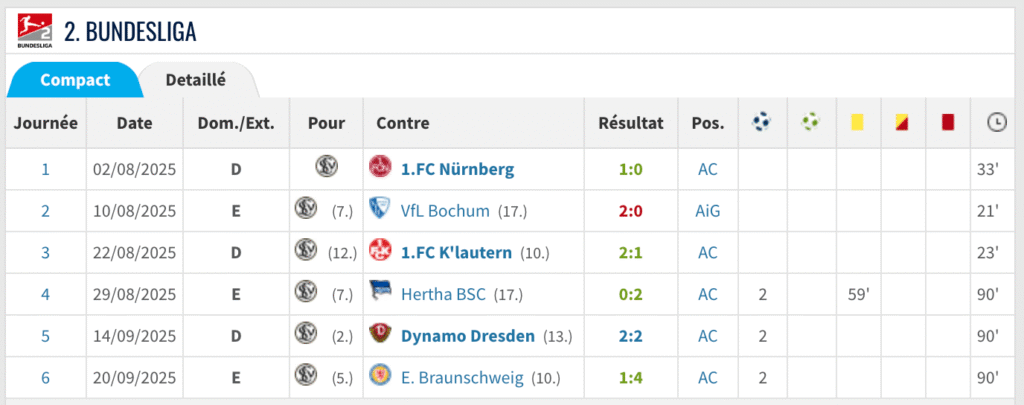This screenshot has width=1024, height=405.
Task: Open the 1.FC Nürnberg team link
Action: point(457,169)
